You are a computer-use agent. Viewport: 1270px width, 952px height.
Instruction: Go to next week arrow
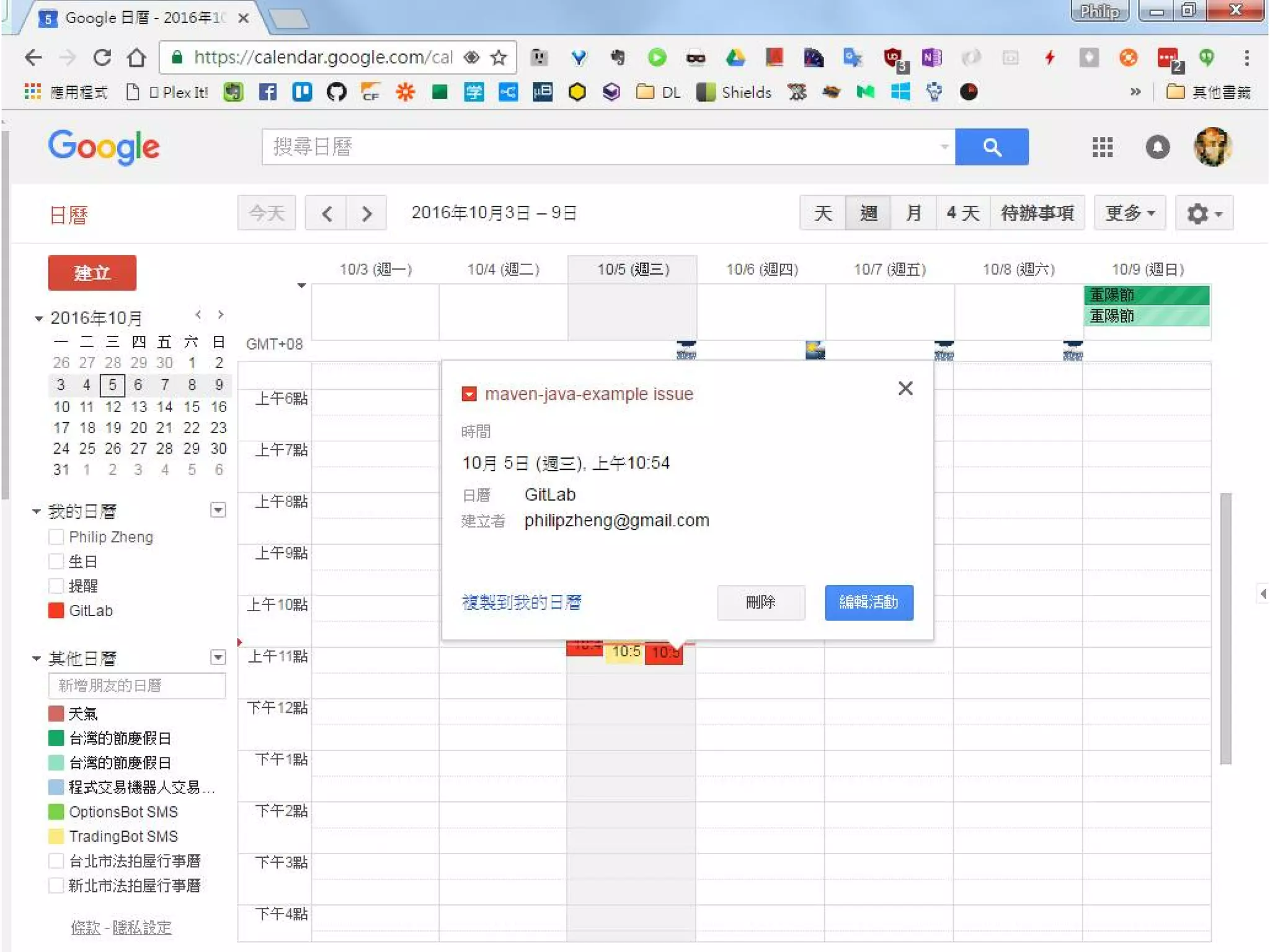(366, 214)
